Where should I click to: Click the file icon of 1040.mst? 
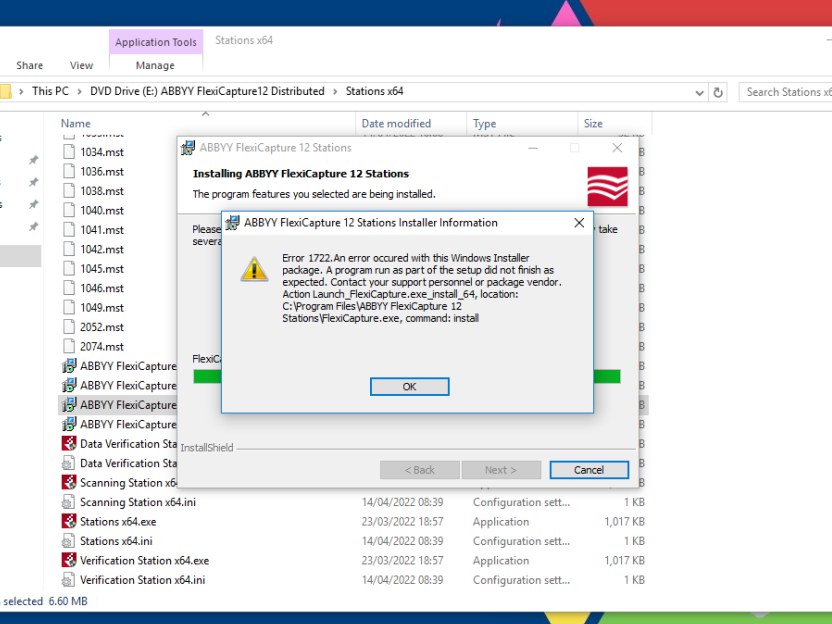68,210
